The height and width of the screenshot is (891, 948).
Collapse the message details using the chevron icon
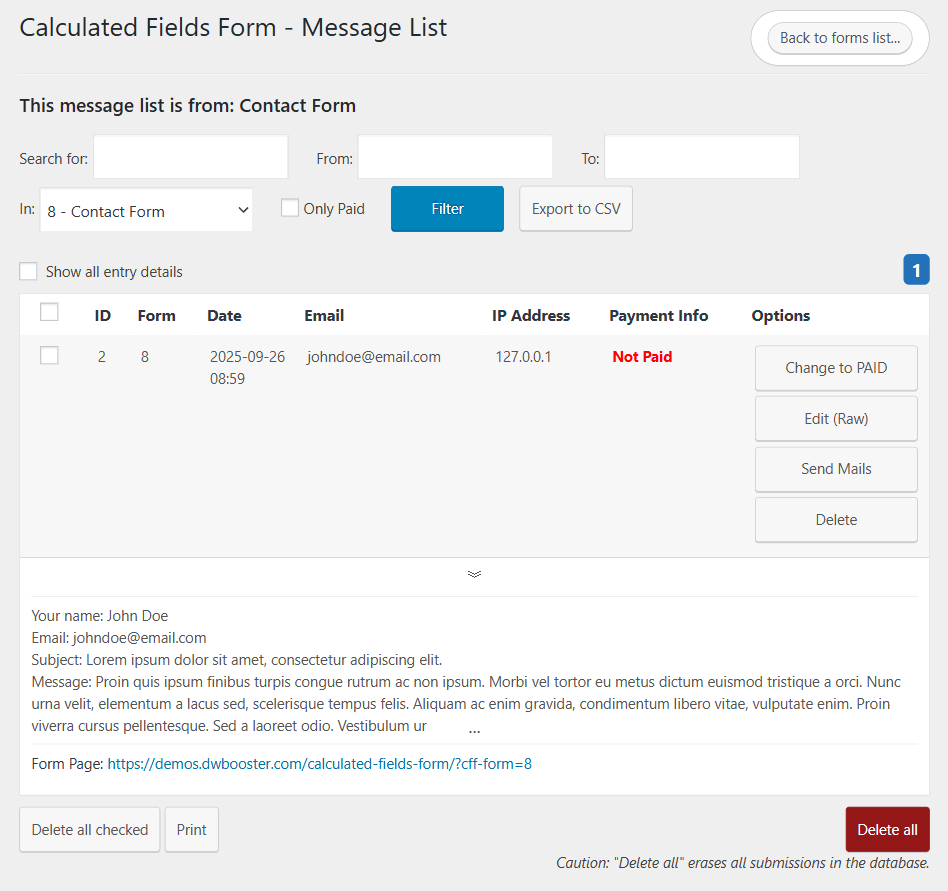[x=474, y=574]
